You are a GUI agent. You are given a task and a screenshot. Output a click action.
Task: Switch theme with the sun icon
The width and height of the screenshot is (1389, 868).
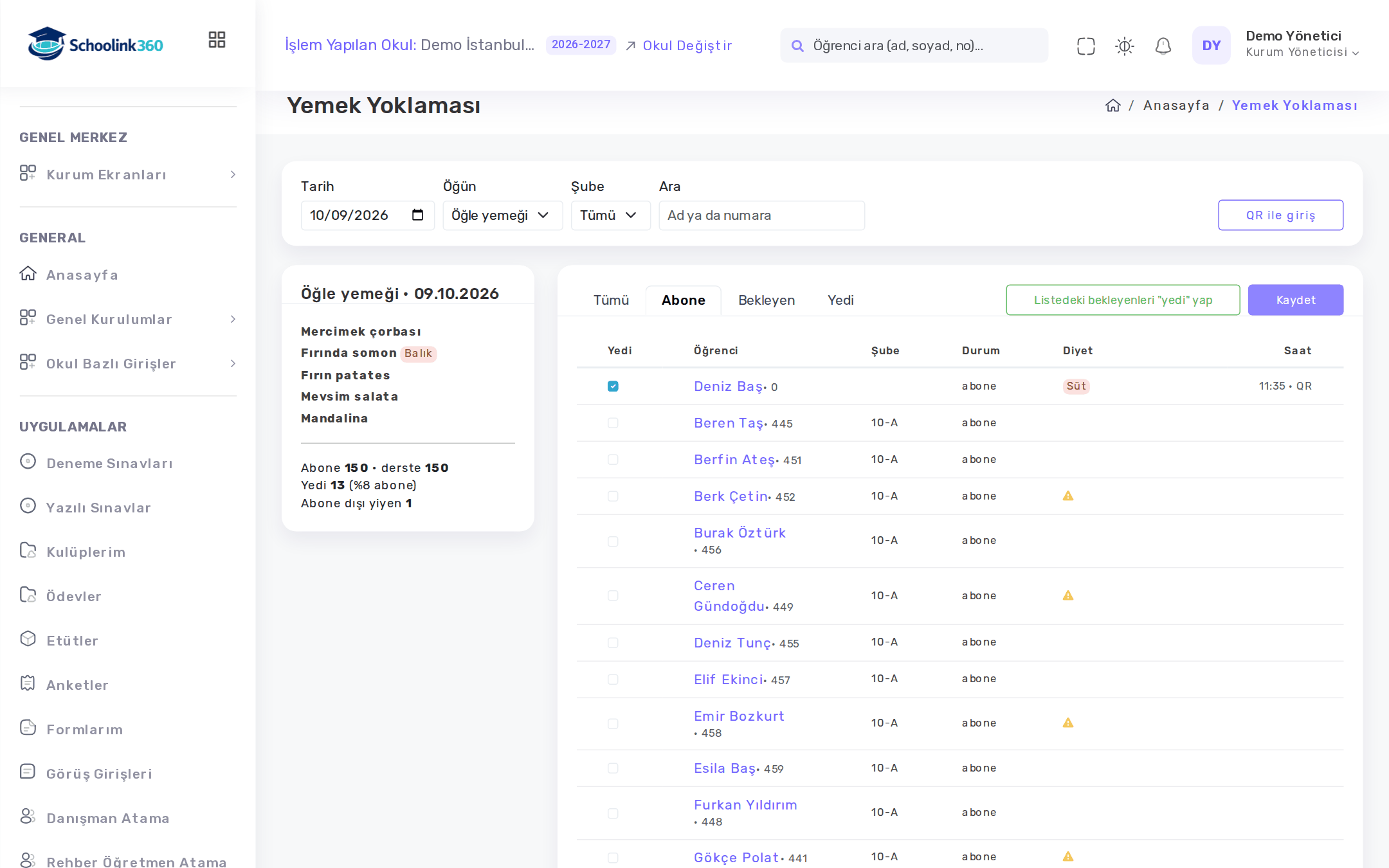point(1124,46)
